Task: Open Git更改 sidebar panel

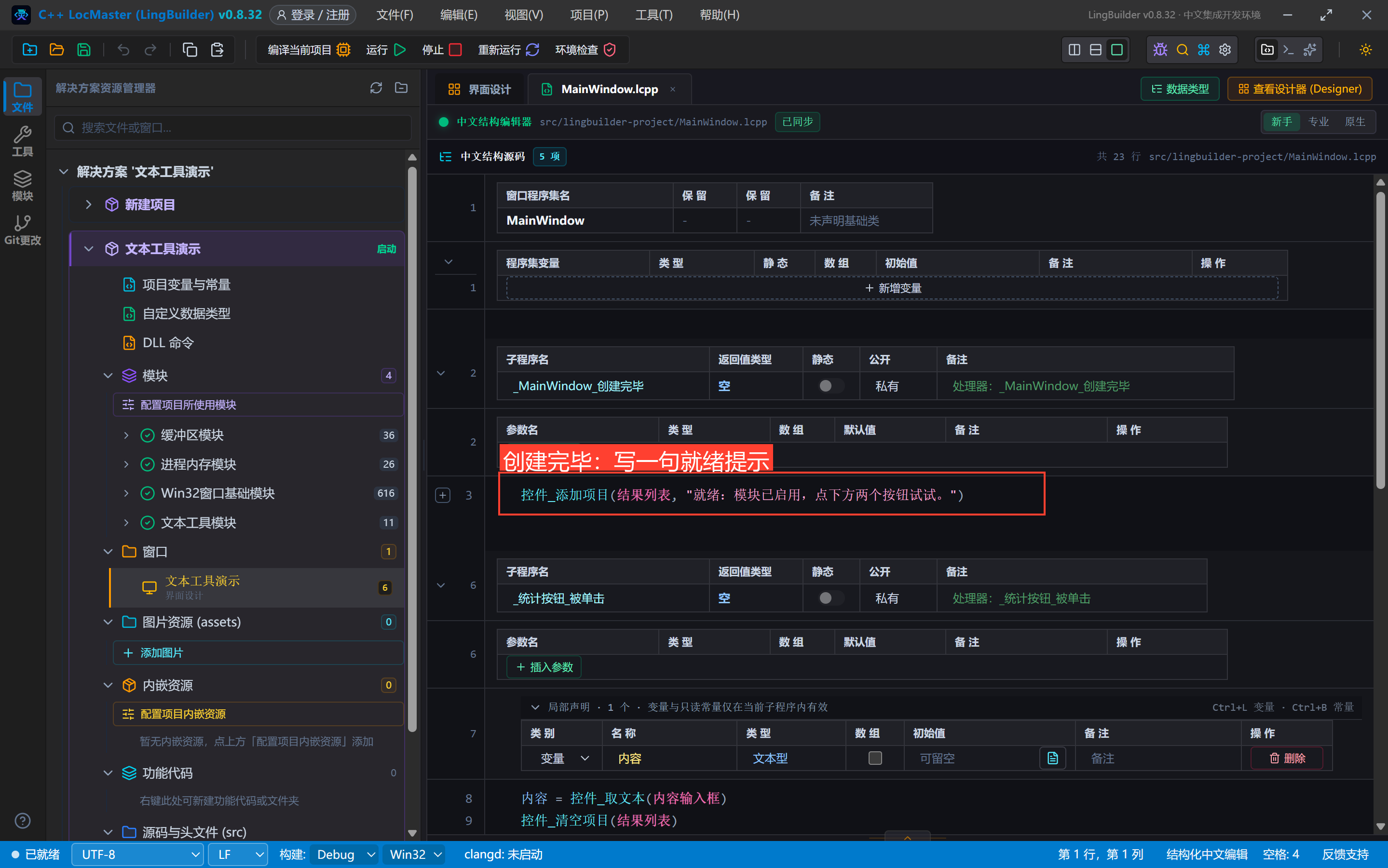Action: point(22,230)
